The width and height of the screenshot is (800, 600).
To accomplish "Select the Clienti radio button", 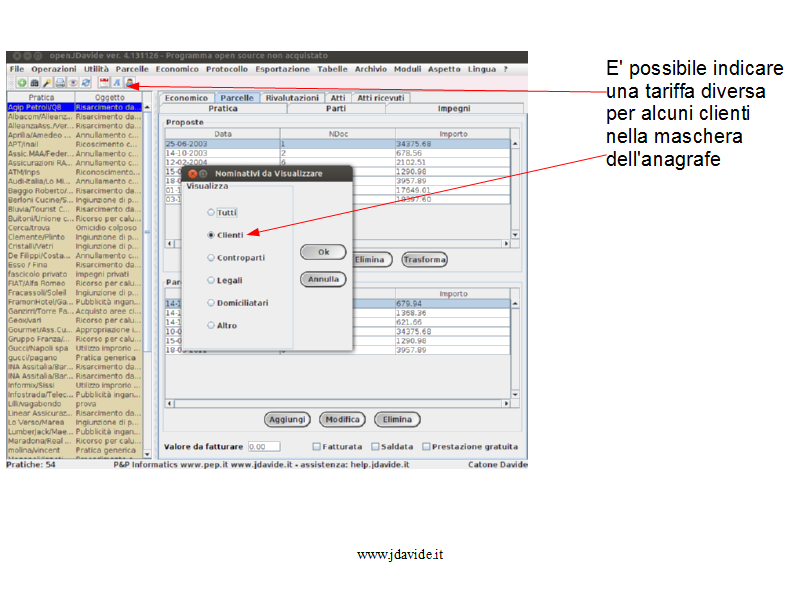I will tap(211, 235).
